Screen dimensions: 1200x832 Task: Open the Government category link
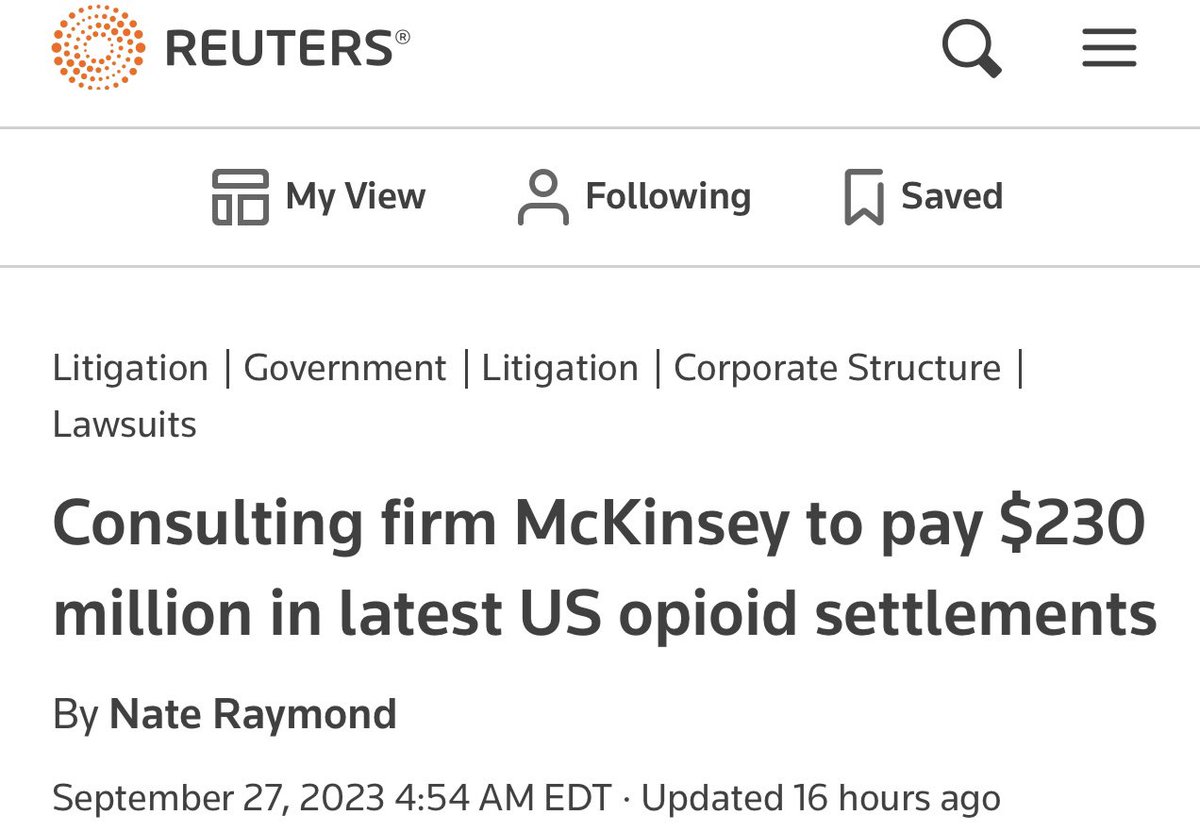point(345,368)
